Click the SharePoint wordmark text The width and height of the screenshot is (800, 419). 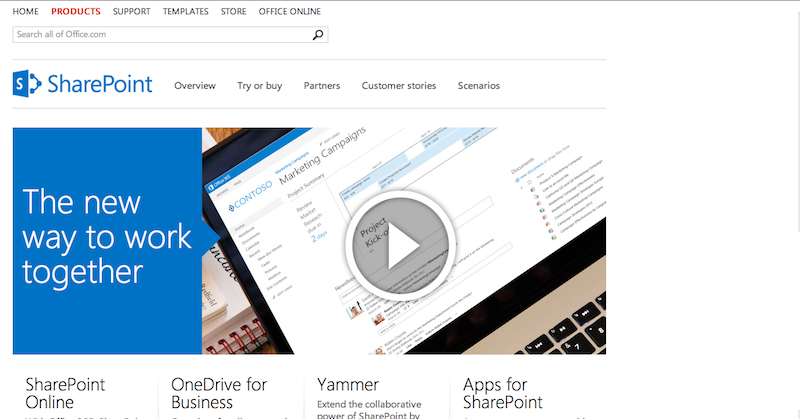coord(100,84)
